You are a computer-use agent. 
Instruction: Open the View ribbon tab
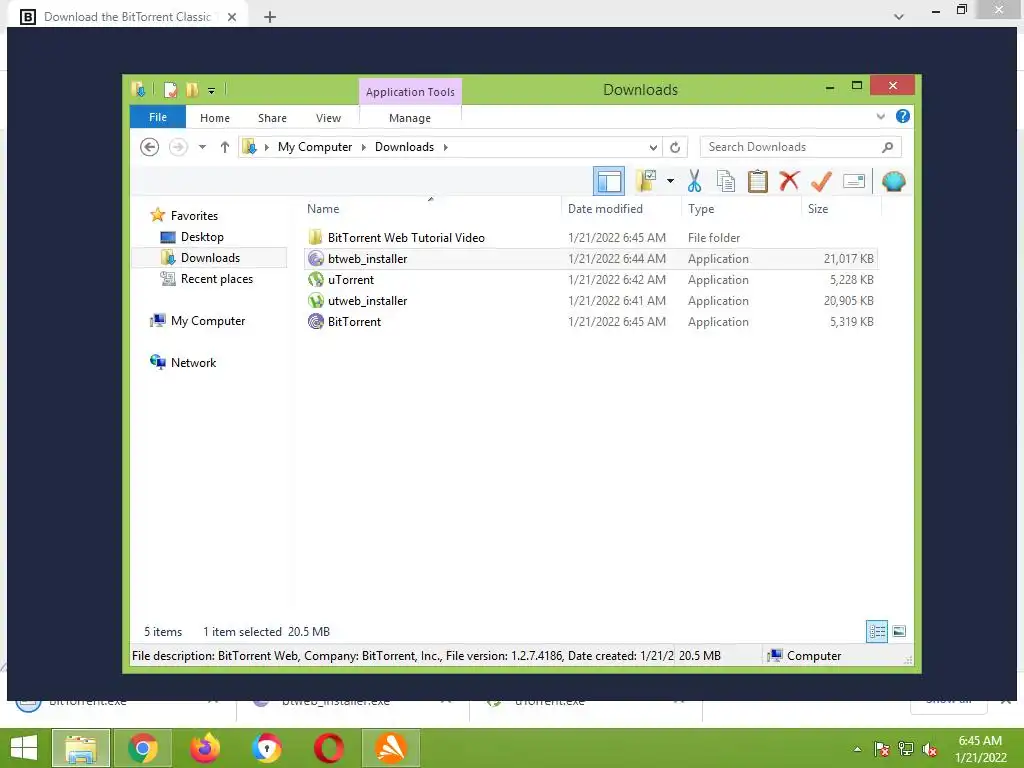coord(328,118)
